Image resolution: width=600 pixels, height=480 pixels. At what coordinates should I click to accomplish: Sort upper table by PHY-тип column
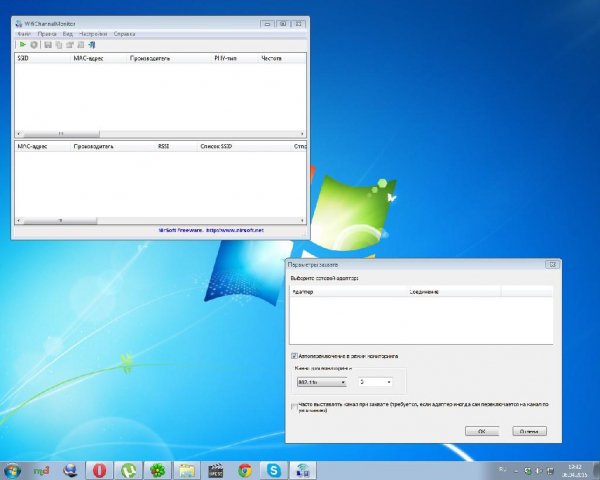(x=235, y=58)
